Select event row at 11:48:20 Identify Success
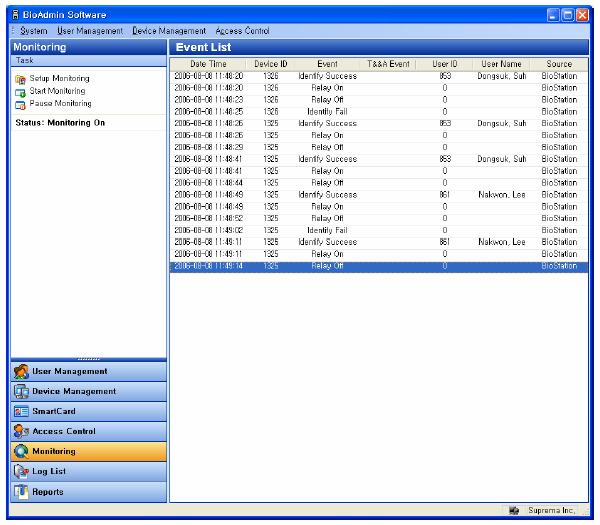The height and width of the screenshot is (525, 600). [379, 76]
